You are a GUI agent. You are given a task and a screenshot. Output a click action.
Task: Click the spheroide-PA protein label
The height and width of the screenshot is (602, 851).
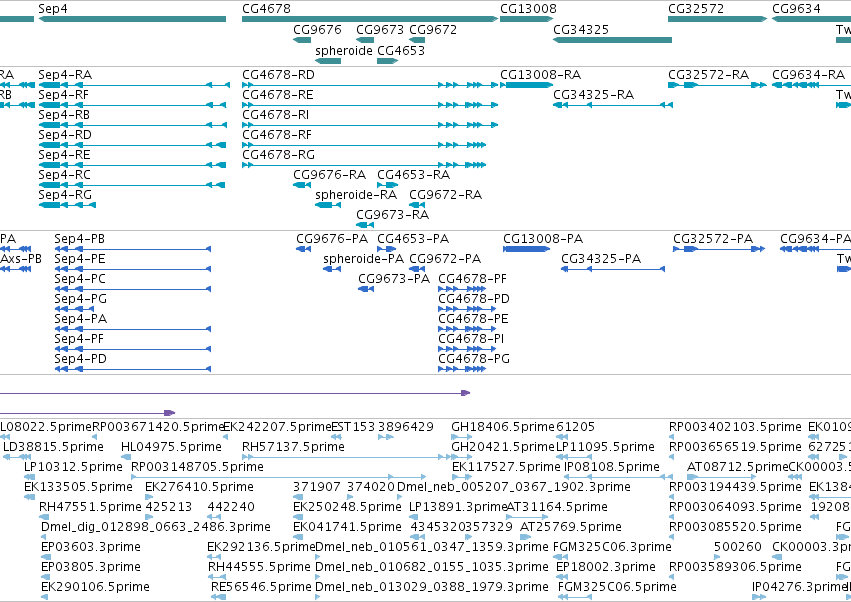click(x=364, y=259)
